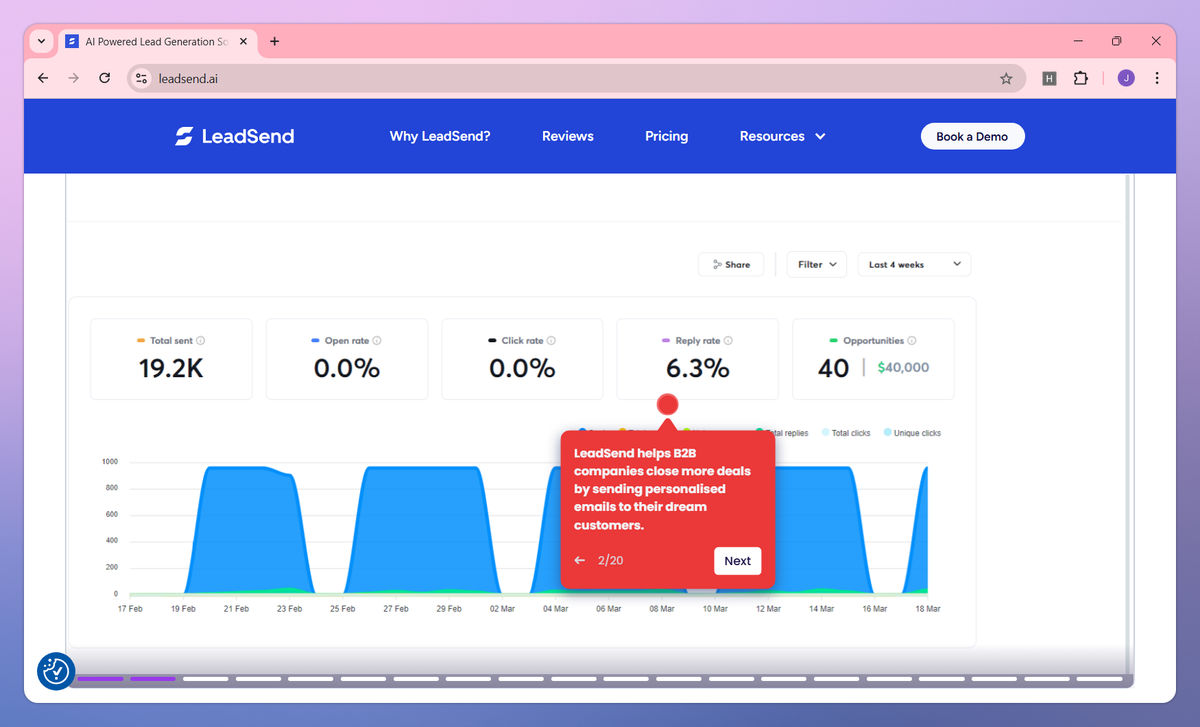This screenshot has width=1200, height=727.
Task: Expand the Resources menu in the navbar
Action: click(x=783, y=136)
